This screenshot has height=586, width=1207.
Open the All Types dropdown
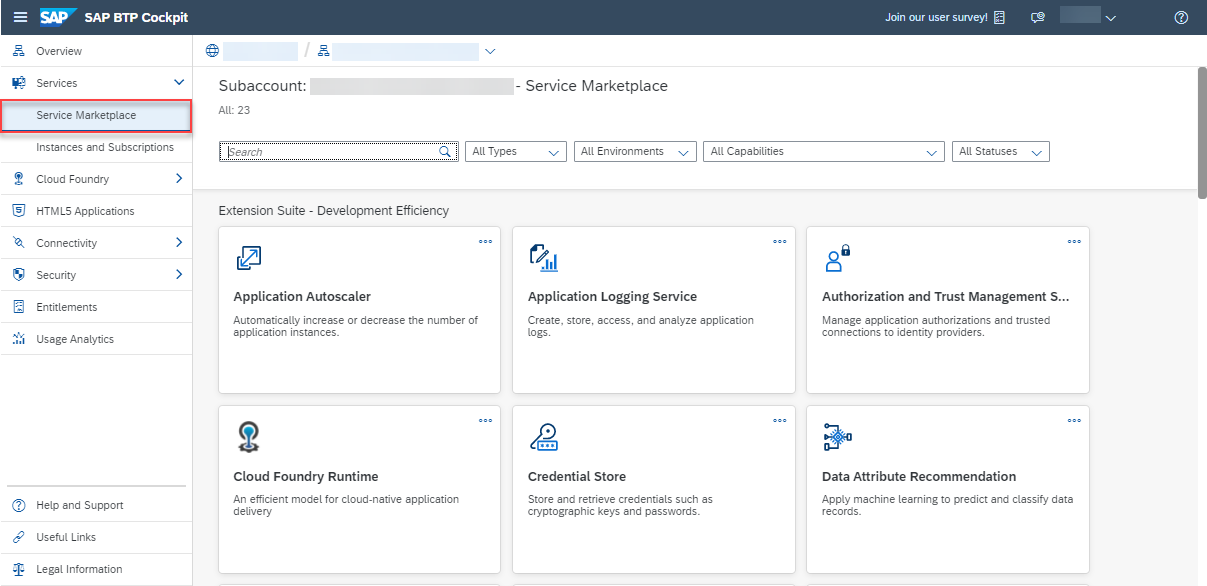516,152
